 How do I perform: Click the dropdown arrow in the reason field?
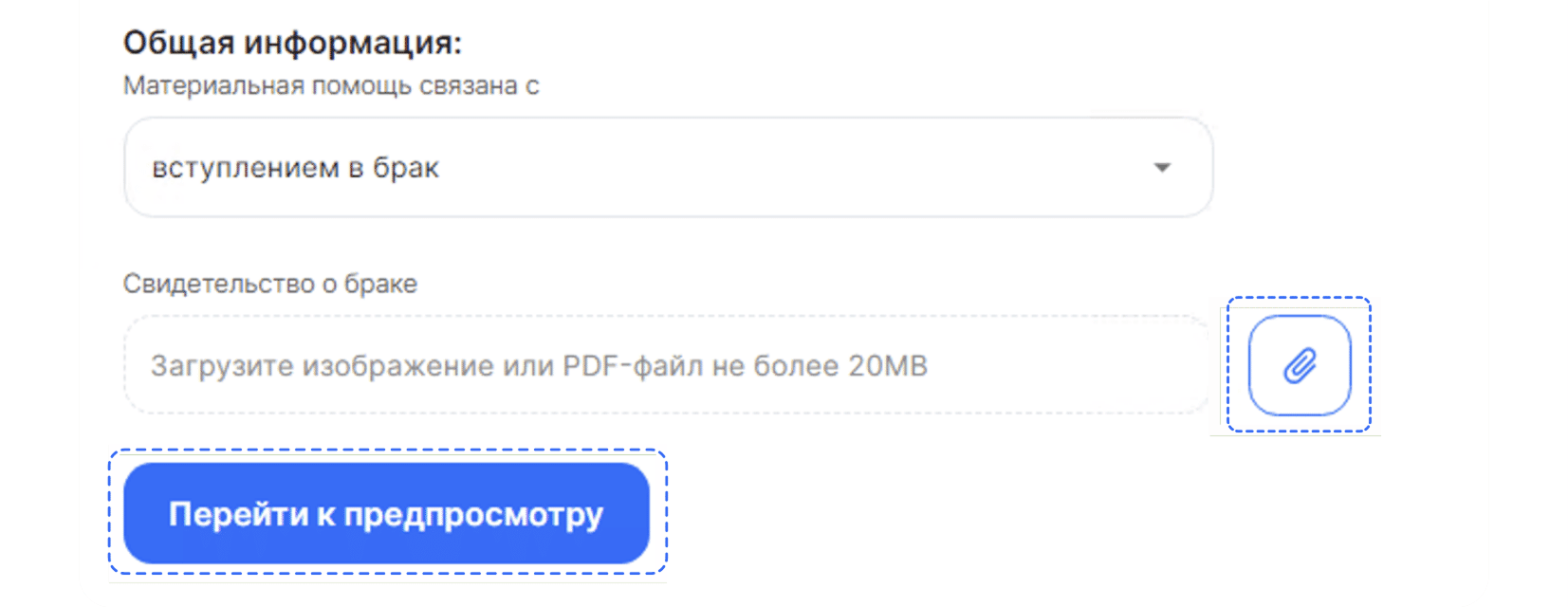[1162, 168]
